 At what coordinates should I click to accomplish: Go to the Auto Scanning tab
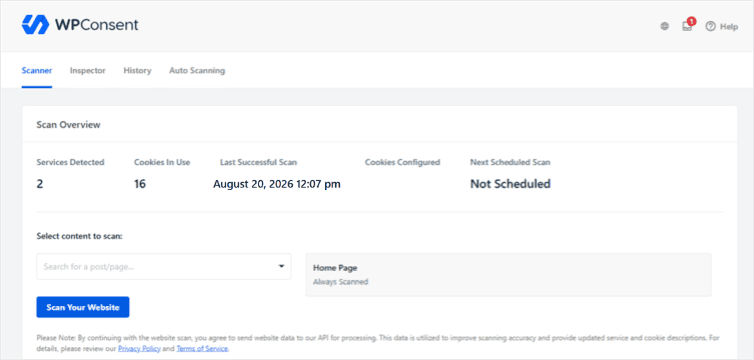(197, 70)
